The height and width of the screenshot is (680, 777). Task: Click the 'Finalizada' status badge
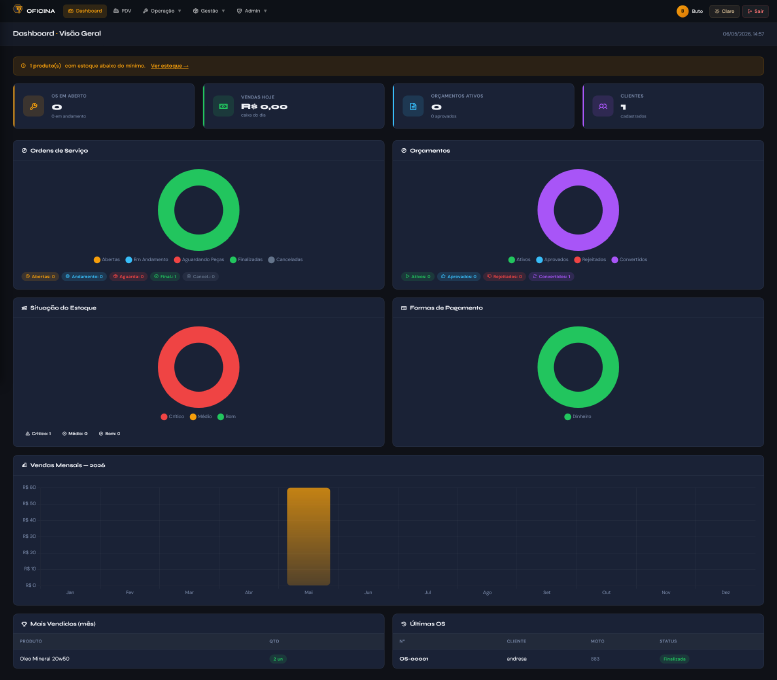(674, 659)
